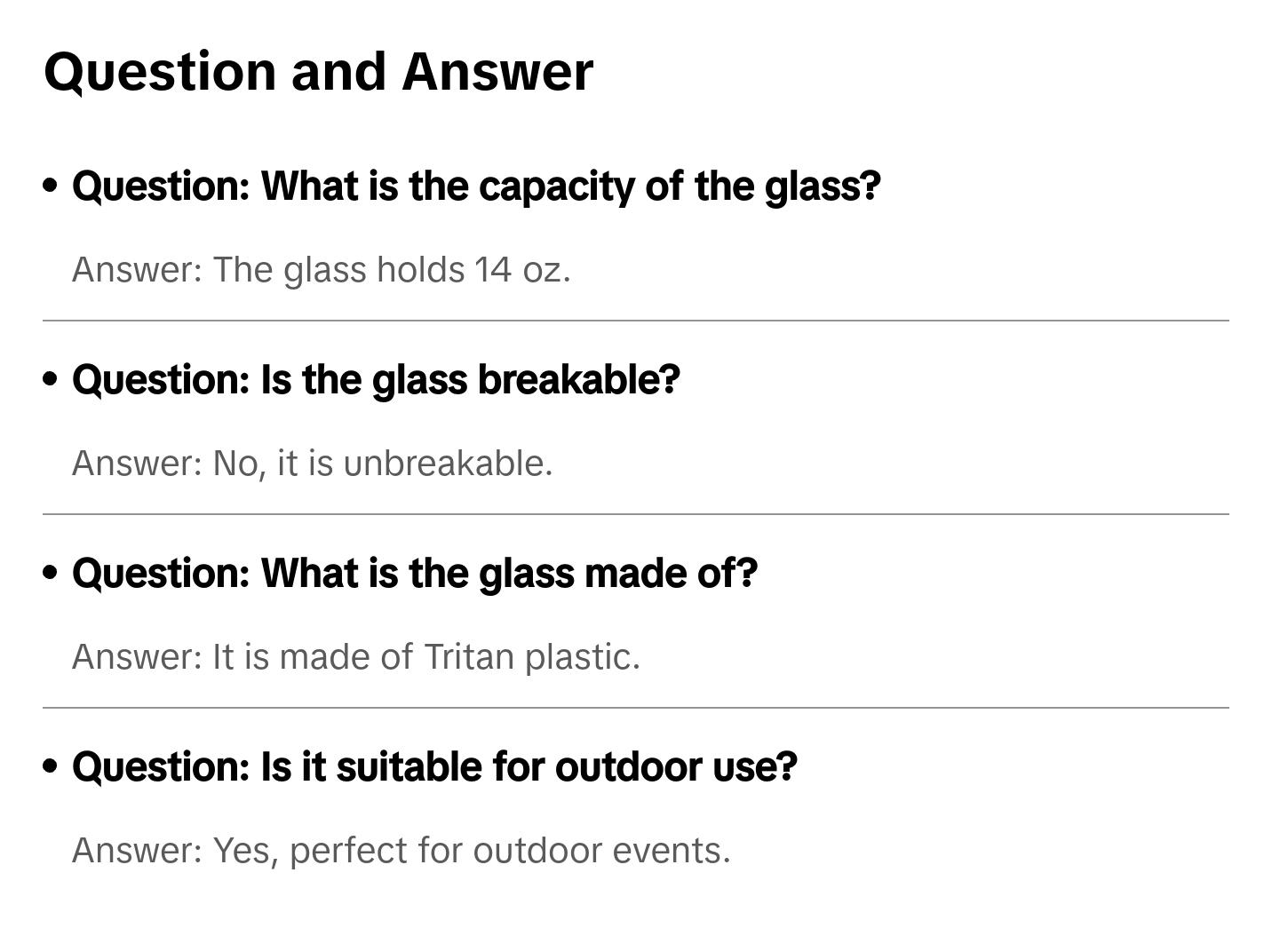
Task: Select the "What is the glass made of?" question
Action: (x=415, y=574)
